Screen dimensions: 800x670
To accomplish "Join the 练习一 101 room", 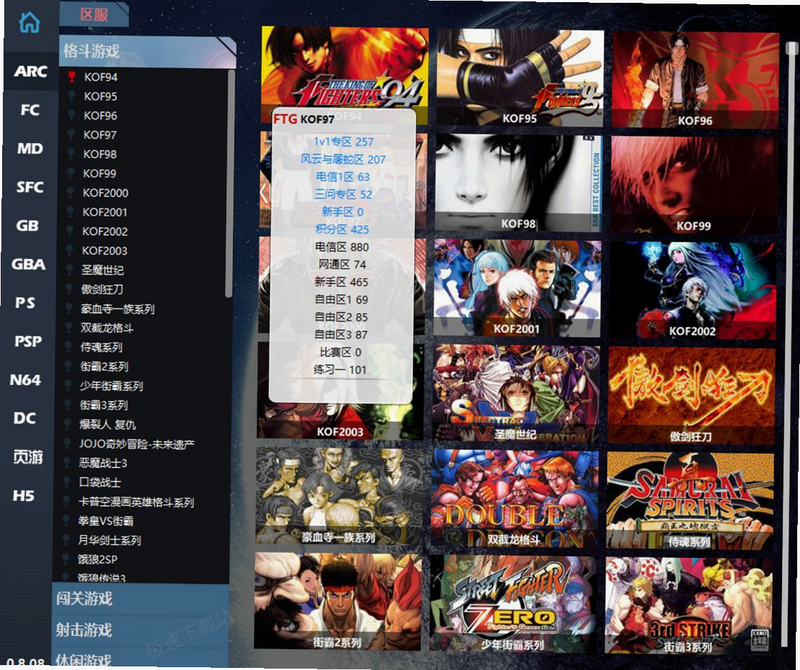I will pos(340,369).
